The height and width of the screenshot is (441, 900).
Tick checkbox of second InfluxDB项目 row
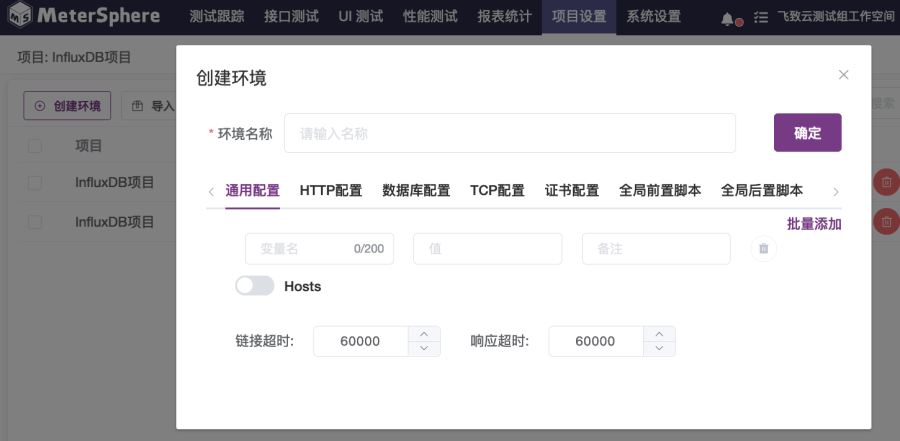coord(35,222)
